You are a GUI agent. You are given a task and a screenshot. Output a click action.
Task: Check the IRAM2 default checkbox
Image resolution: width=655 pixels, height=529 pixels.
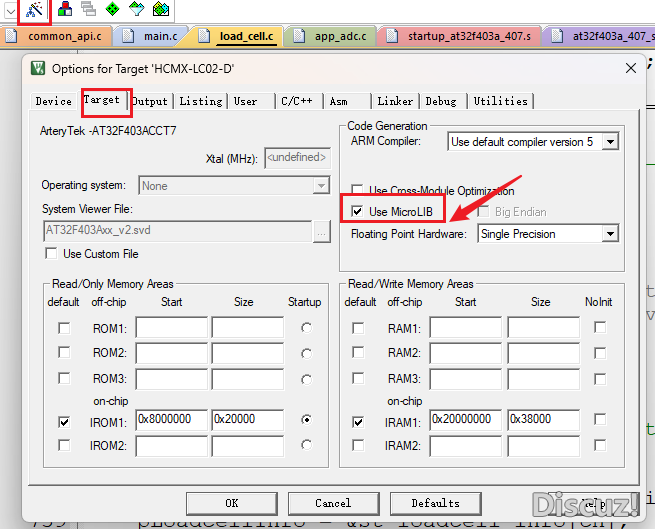tap(358, 445)
